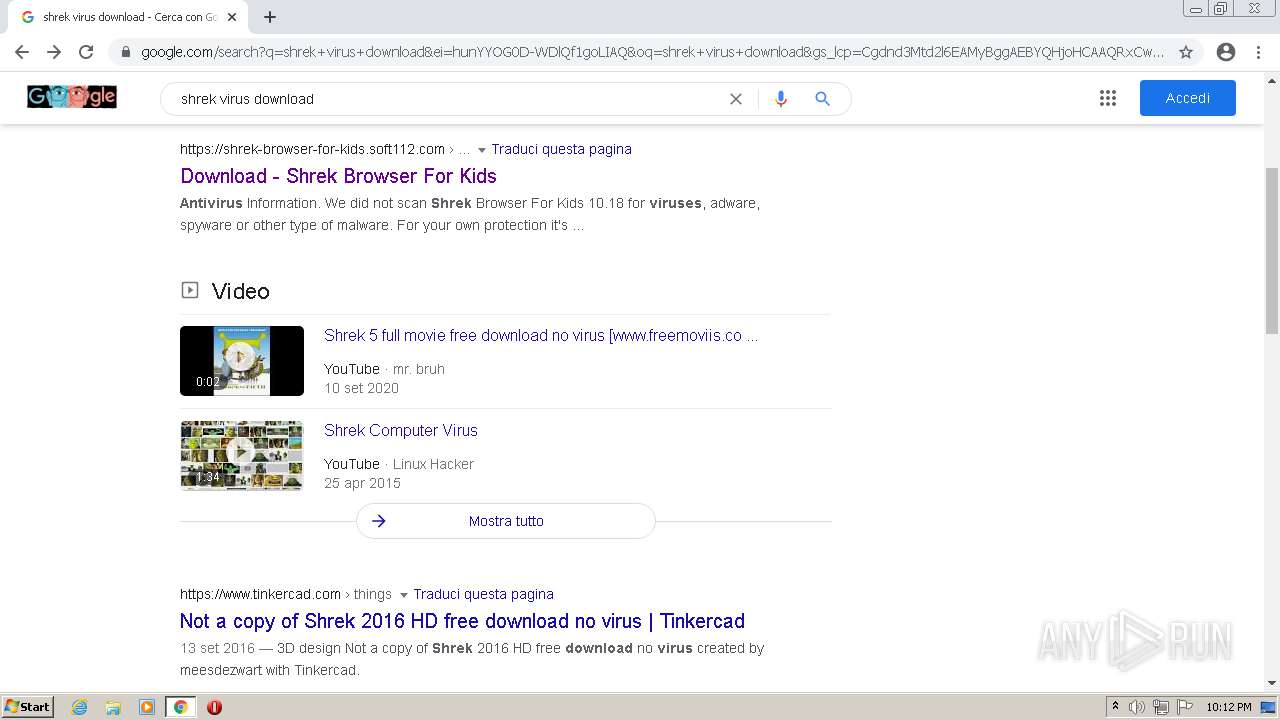Click the Accedi sign-in button

tap(1188, 98)
